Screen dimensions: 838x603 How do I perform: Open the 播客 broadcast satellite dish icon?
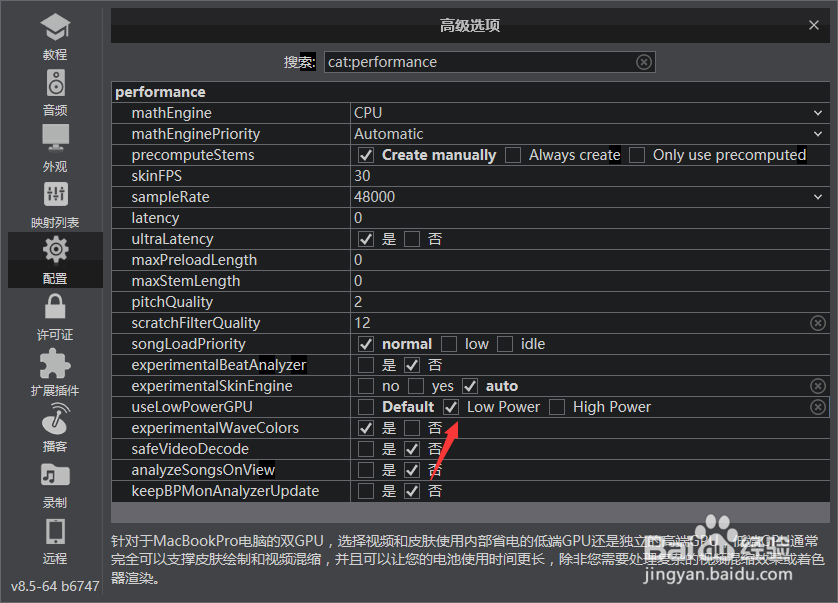[55, 419]
